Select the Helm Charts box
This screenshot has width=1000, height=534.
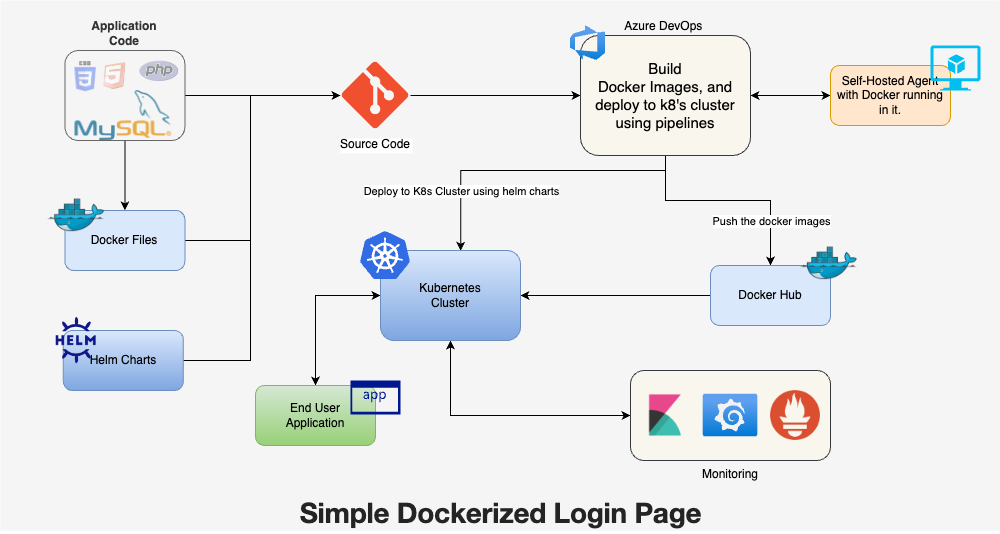click(x=123, y=360)
